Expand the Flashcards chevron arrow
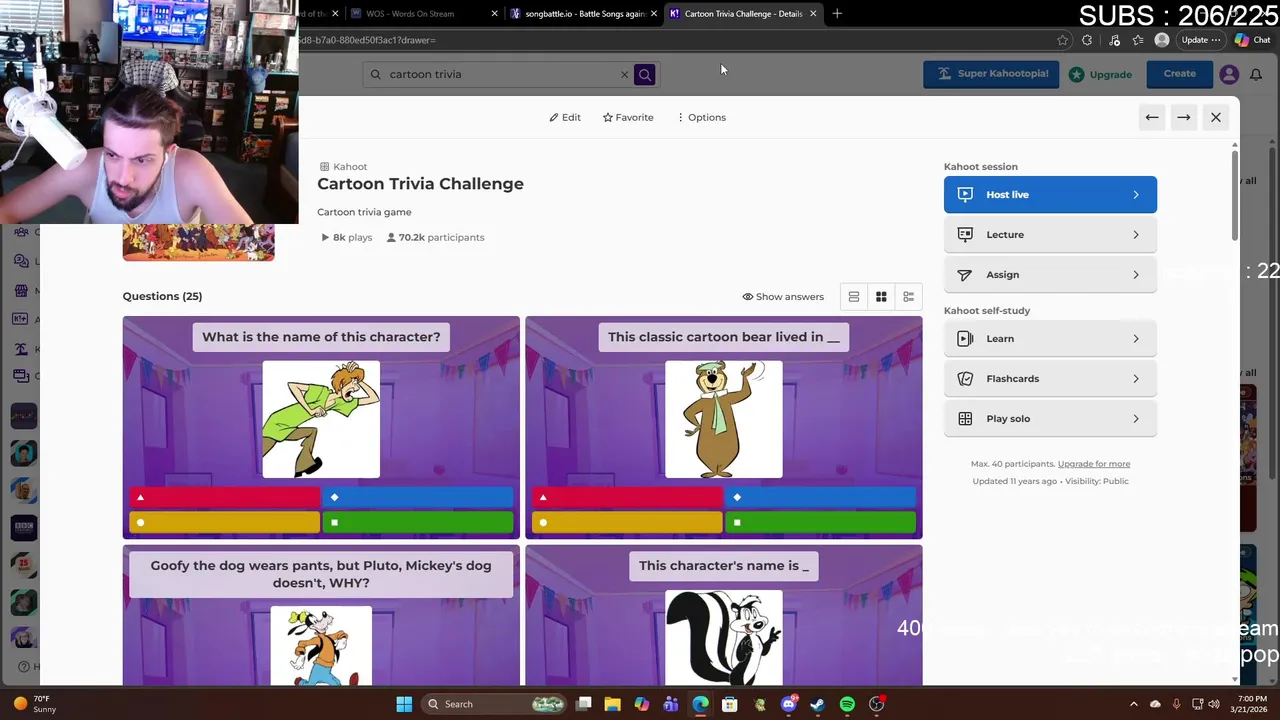Viewport: 1280px width, 720px height. click(x=1136, y=378)
